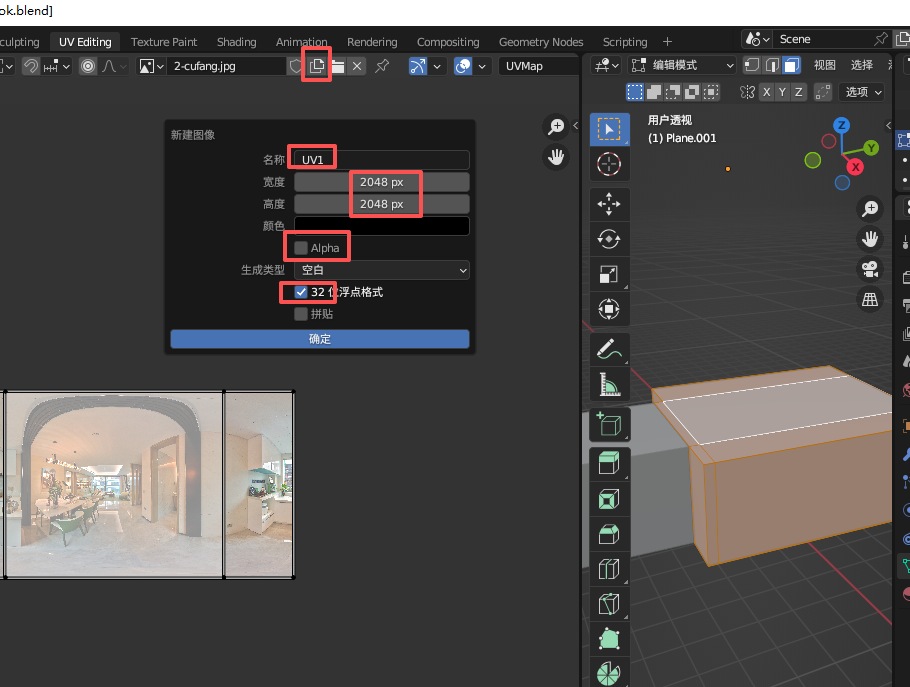Open the 视图 menu in the 3D viewport header
Image resolution: width=910 pixels, height=687 pixels.
824,65
